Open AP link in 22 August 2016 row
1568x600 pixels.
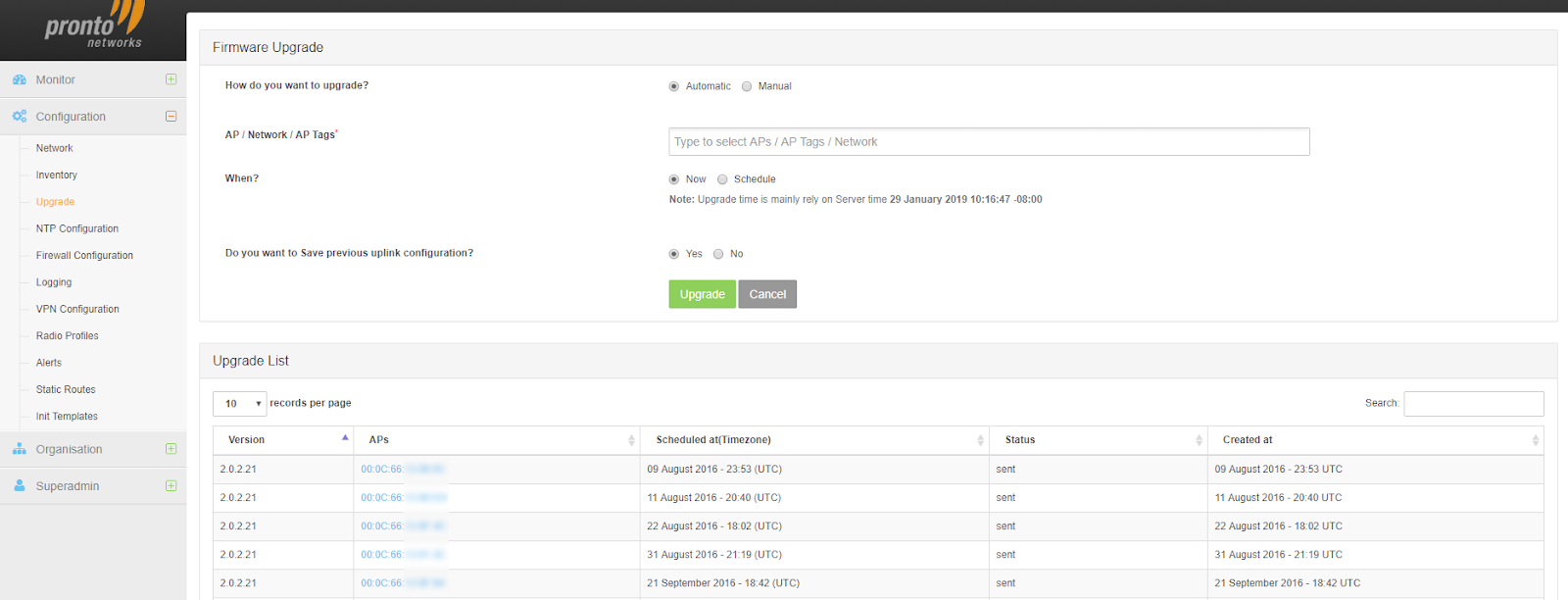point(403,526)
